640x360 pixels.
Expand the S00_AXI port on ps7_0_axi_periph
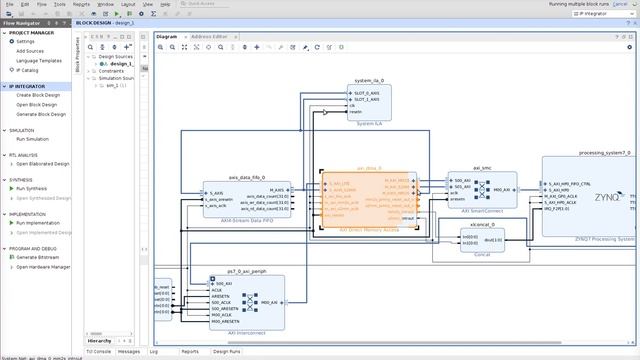pos(213,284)
